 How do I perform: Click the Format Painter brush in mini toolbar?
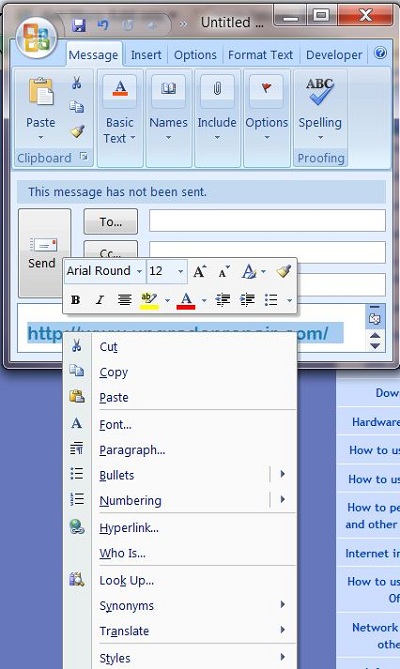pos(284,271)
